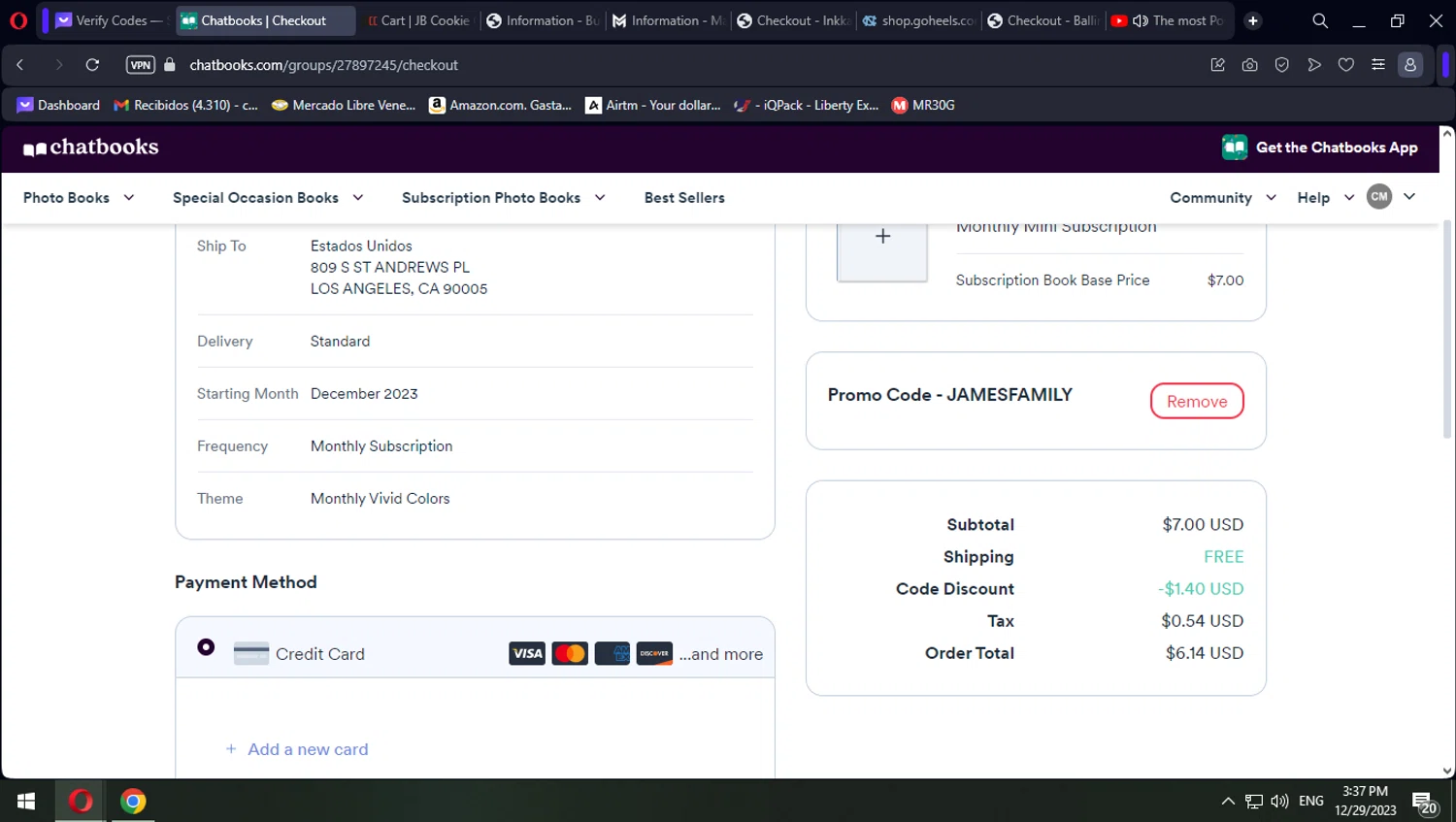Reload the page with the refresh icon
The width and height of the screenshot is (1456, 822).
pyautogui.click(x=92, y=65)
